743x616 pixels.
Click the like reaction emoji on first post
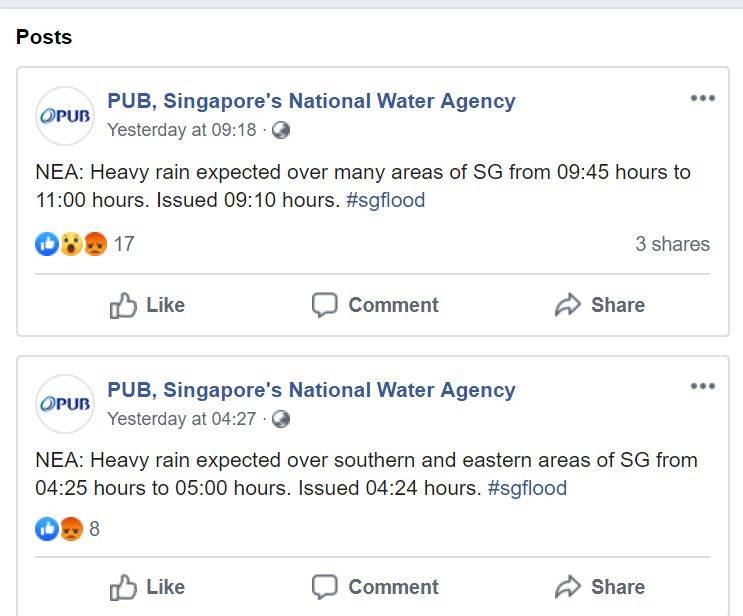[x=46, y=244]
